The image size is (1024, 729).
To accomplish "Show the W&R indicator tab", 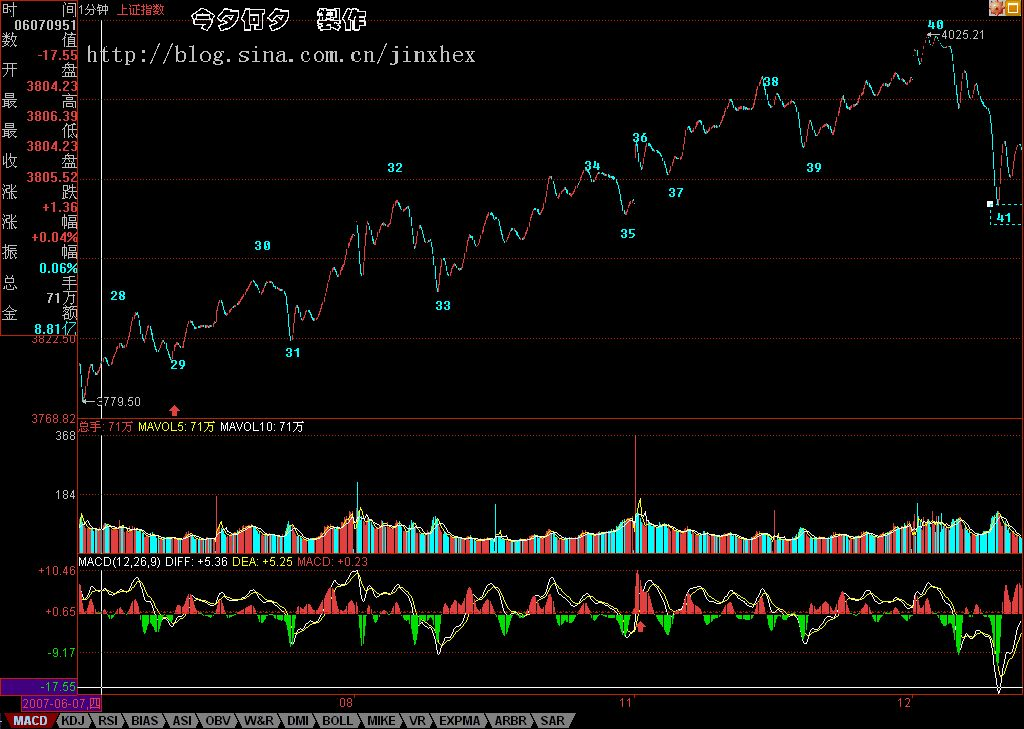I will 259,720.
